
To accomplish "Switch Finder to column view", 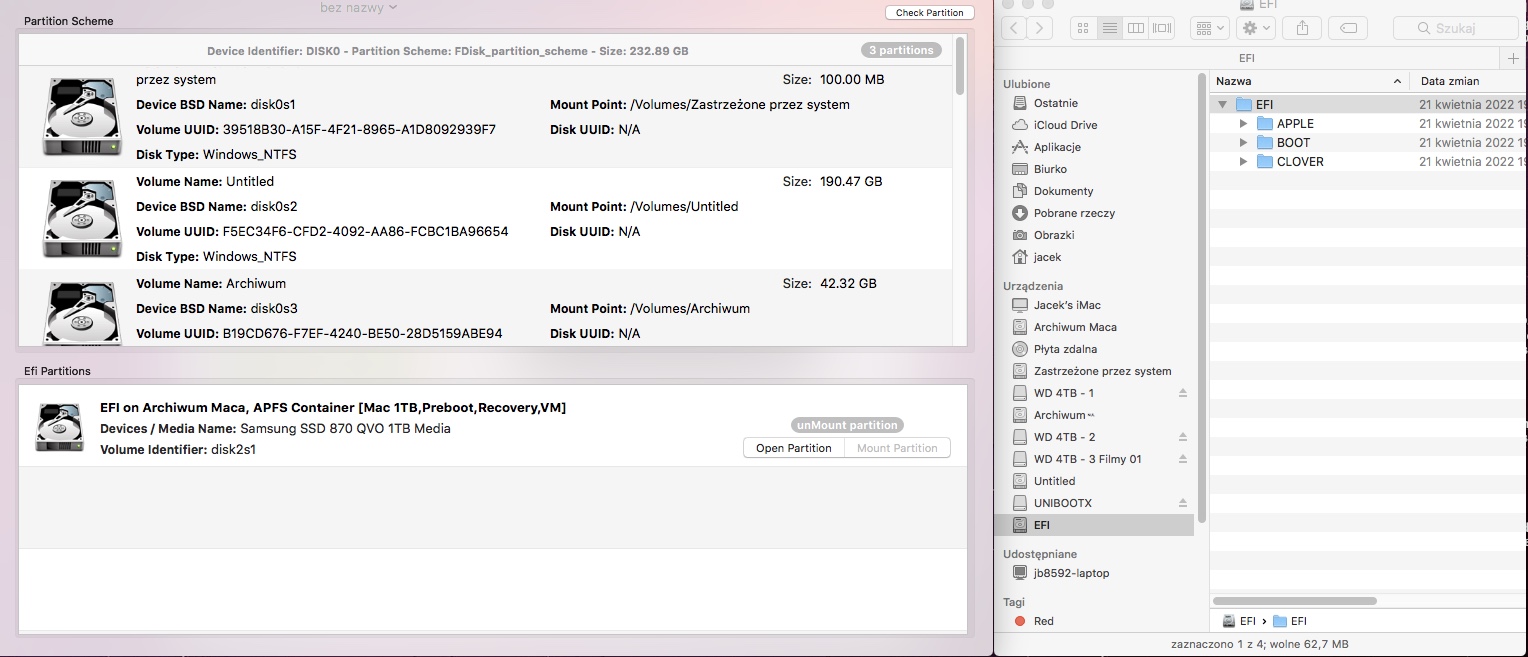I will coord(1135,28).
